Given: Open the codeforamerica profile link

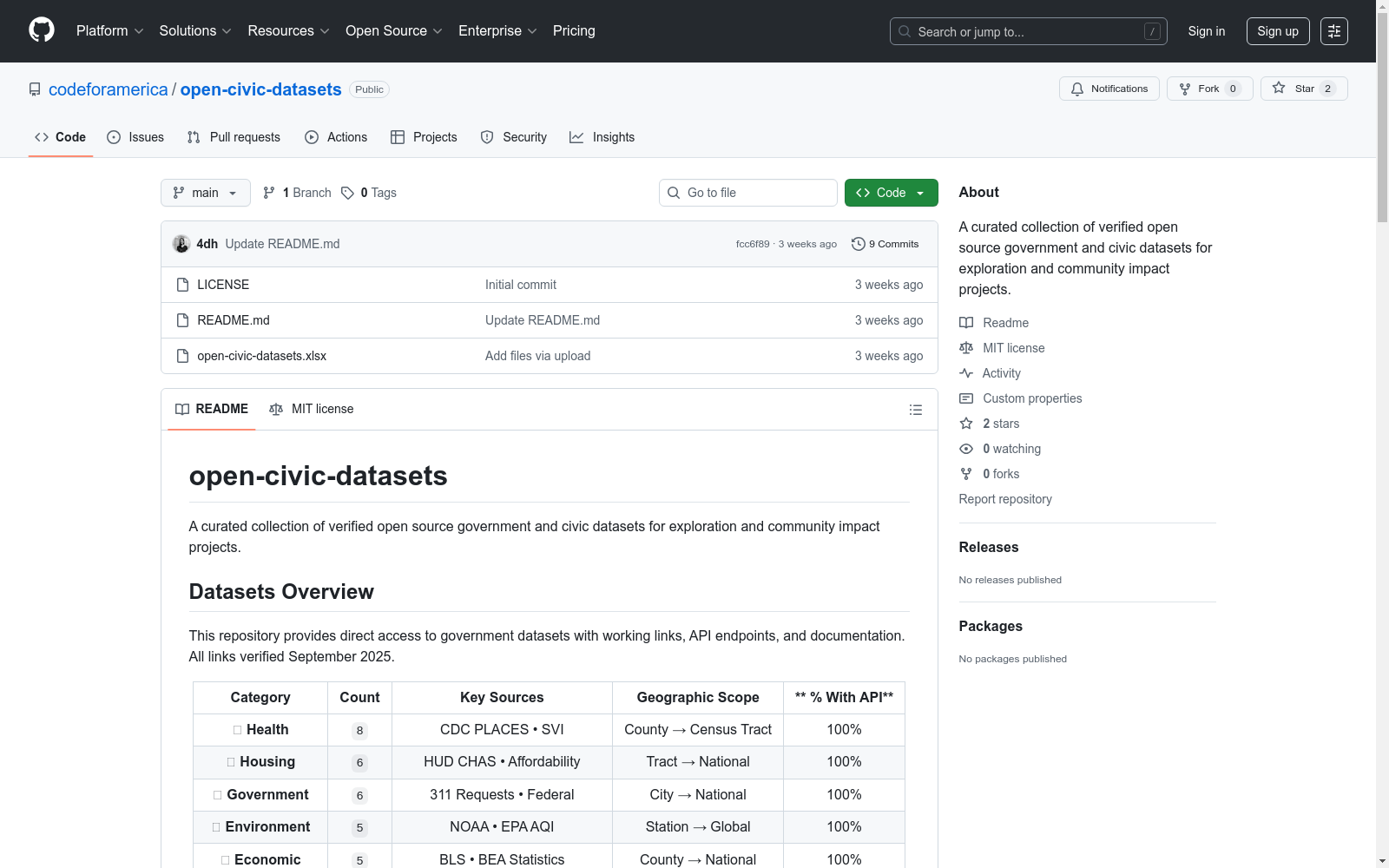Looking at the screenshot, I should 109,89.
